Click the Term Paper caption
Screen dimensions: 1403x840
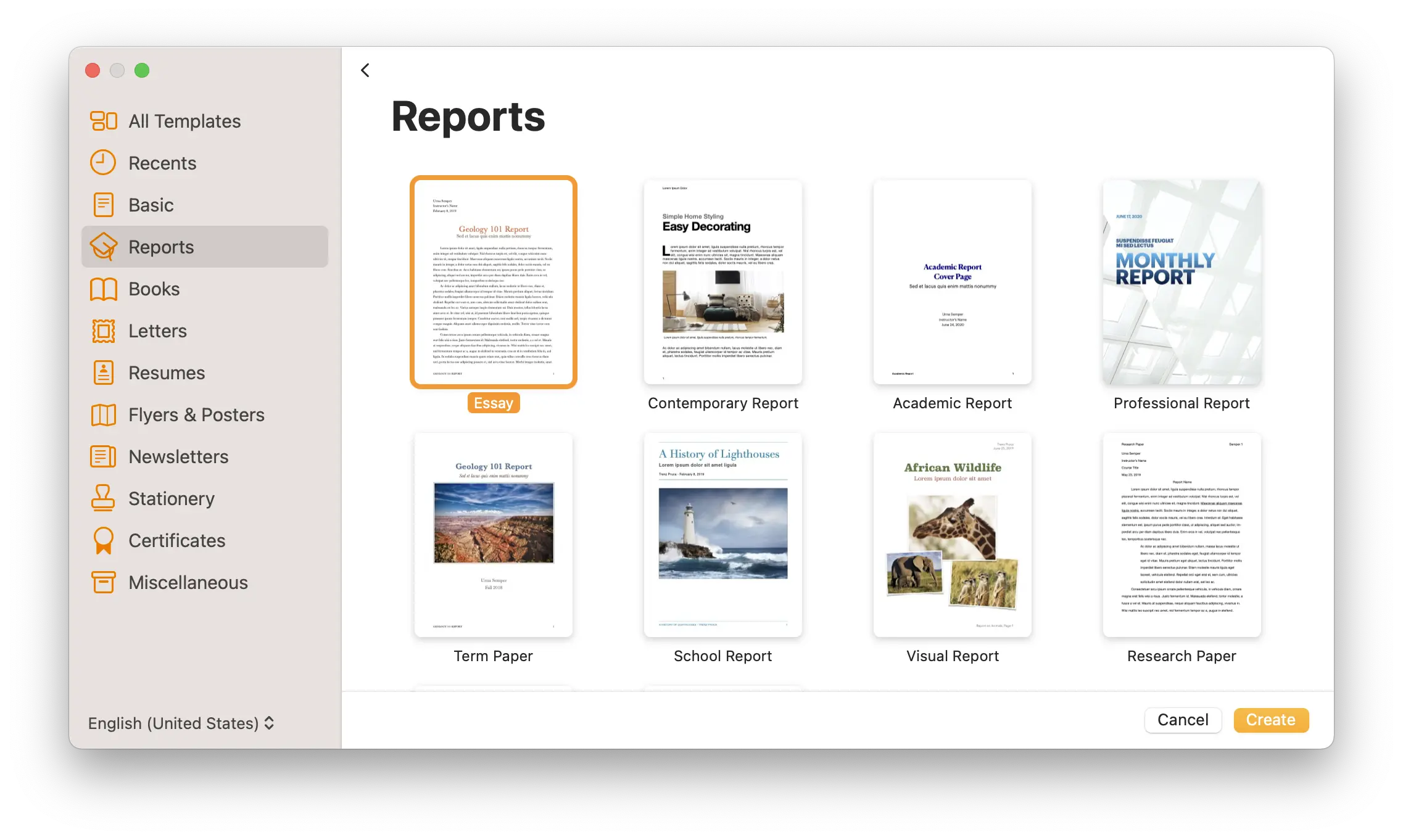click(x=494, y=656)
